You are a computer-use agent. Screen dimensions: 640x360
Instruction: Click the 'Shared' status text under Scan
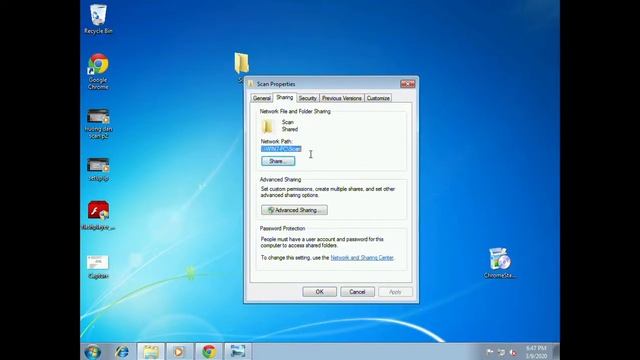point(290,129)
